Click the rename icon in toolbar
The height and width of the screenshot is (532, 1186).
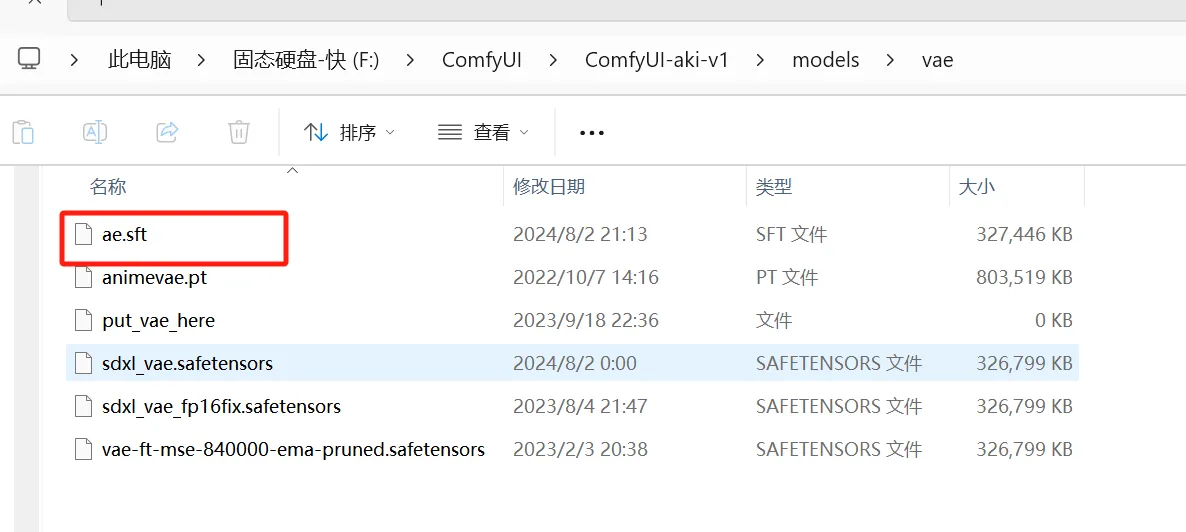(x=95, y=132)
